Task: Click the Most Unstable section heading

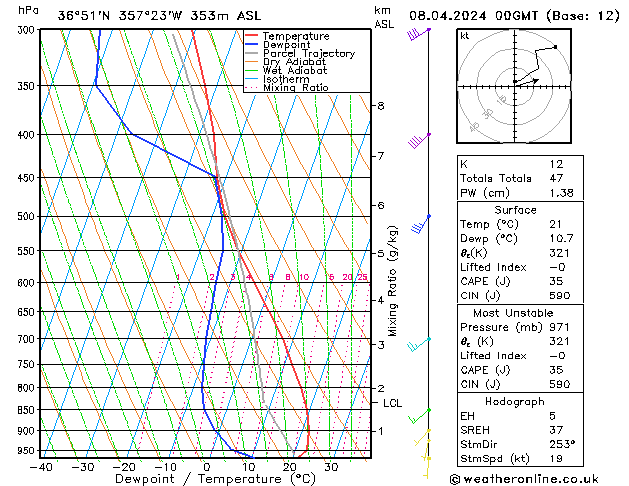Action: pyautogui.click(x=513, y=313)
